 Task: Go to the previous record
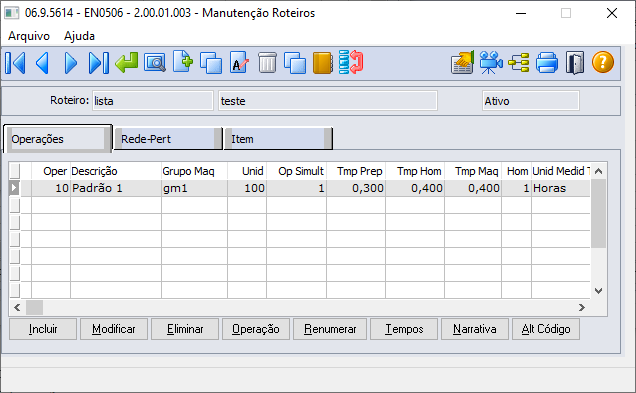click(43, 63)
